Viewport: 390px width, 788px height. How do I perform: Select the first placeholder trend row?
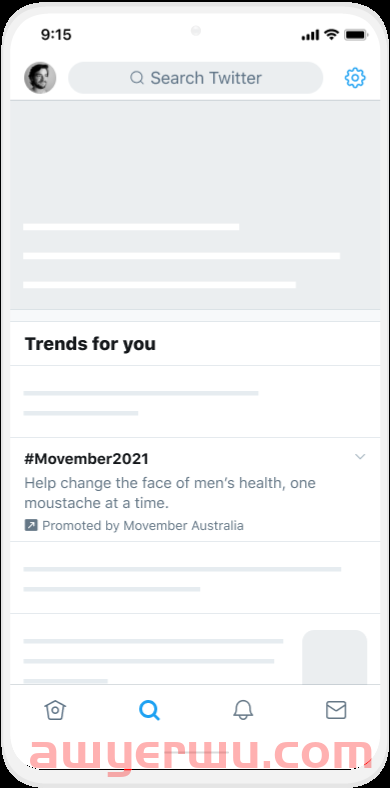[195, 402]
